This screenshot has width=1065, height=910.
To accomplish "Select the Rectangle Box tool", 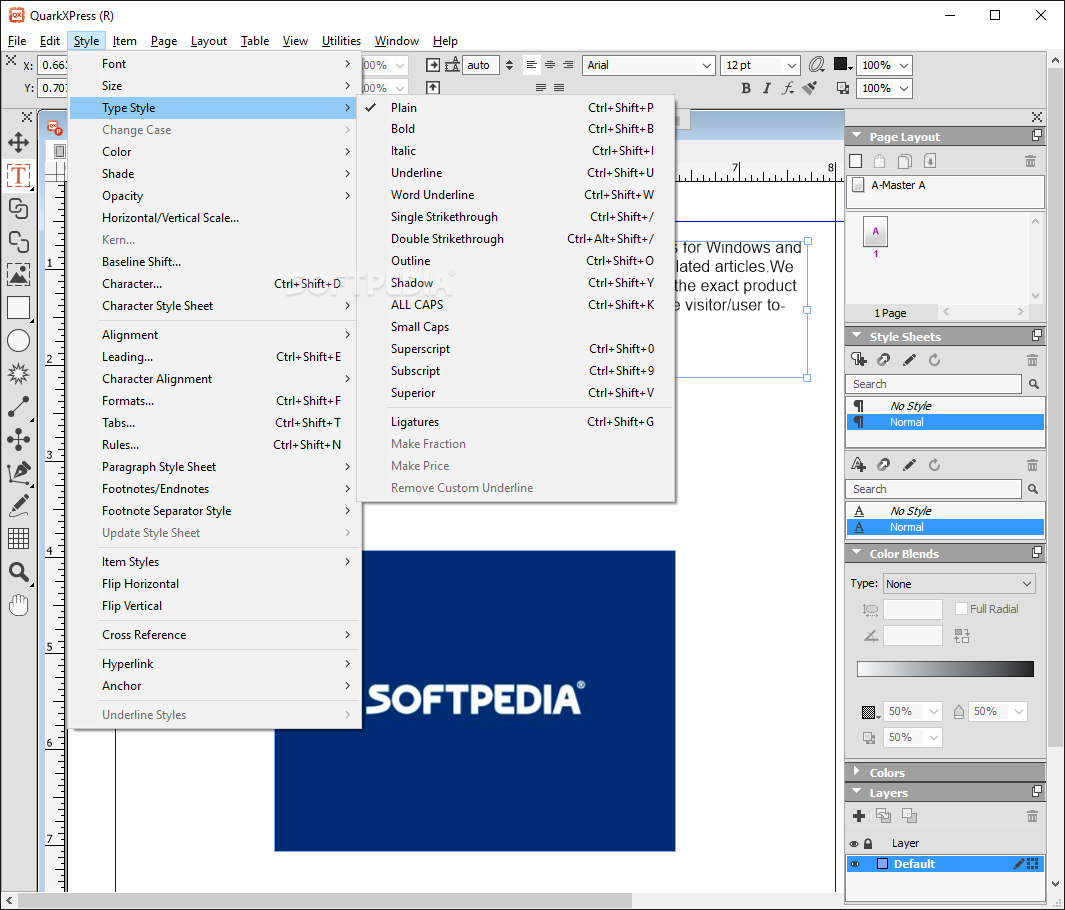I will click(x=18, y=308).
